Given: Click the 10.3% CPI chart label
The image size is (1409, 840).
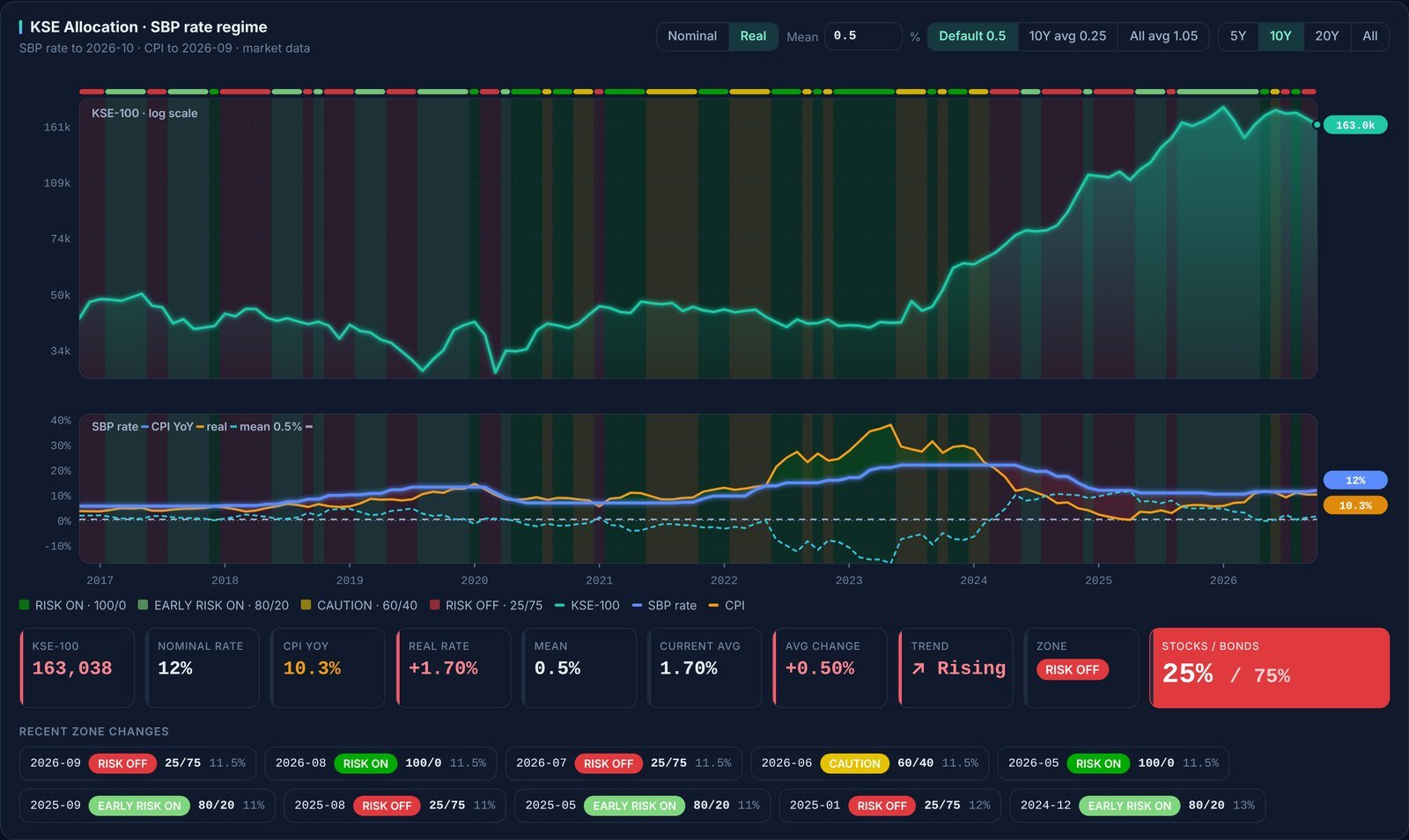Looking at the screenshot, I should click(x=1355, y=505).
